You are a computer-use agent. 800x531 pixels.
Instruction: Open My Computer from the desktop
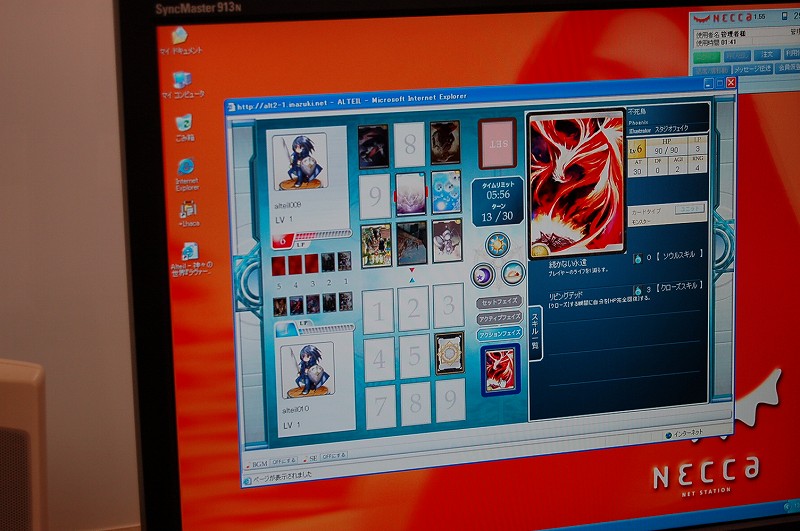coord(182,78)
